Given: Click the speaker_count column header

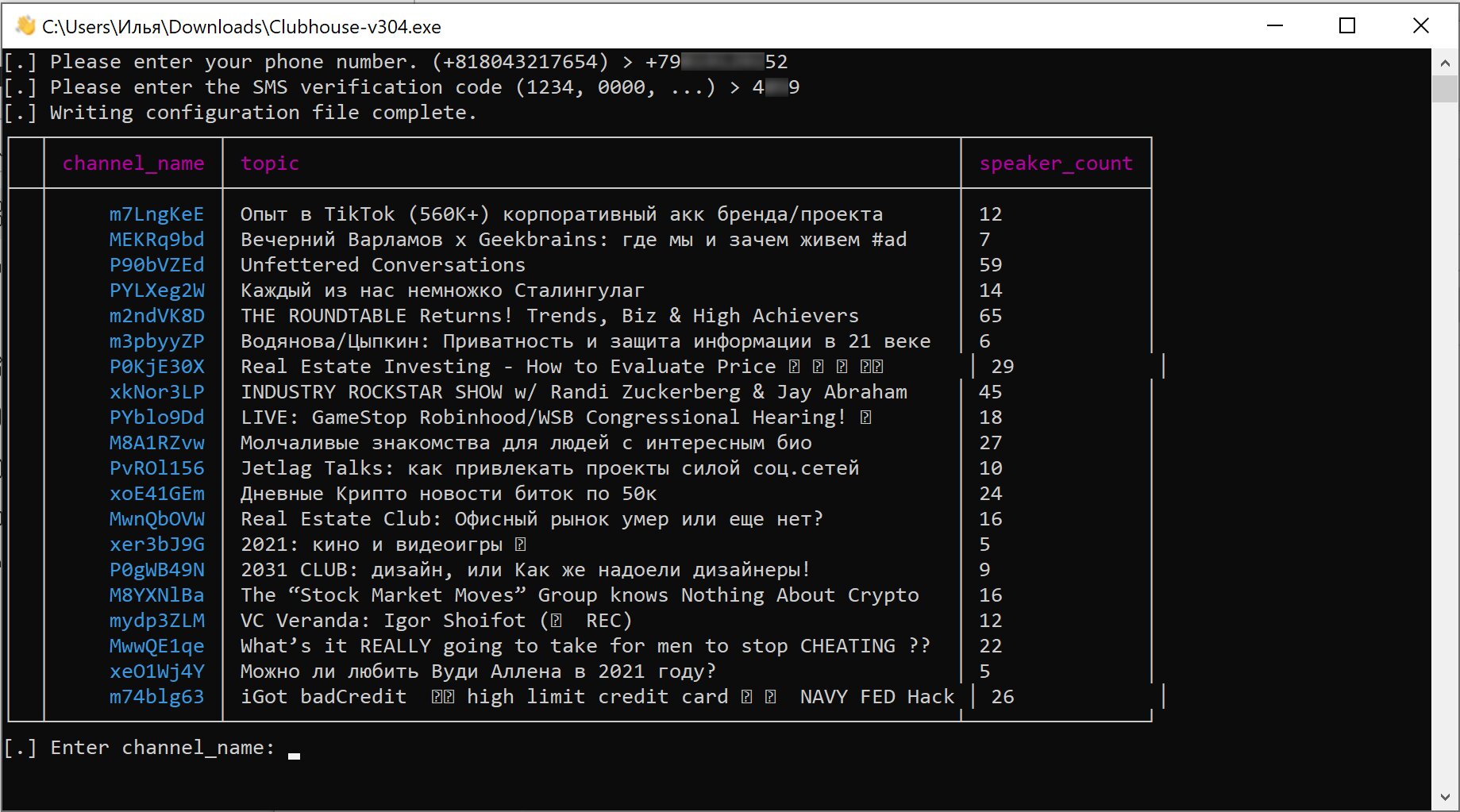Looking at the screenshot, I should (x=1056, y=164).
